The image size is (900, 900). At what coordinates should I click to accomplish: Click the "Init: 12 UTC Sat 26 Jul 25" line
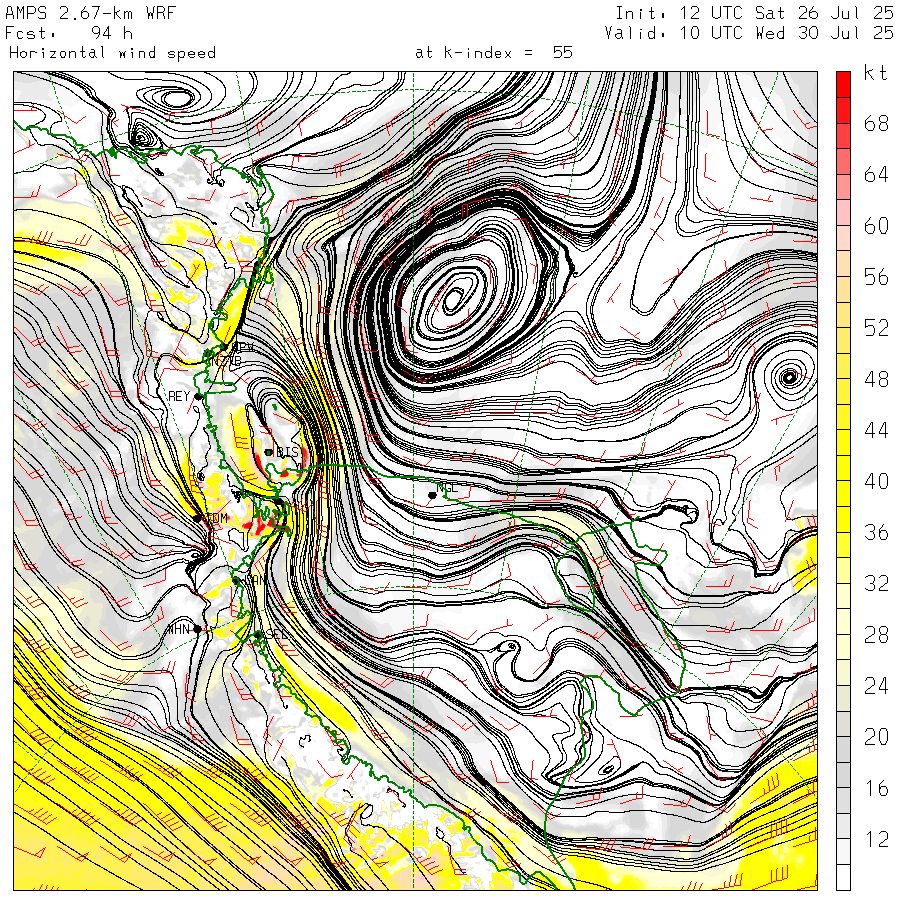[754, 13]
